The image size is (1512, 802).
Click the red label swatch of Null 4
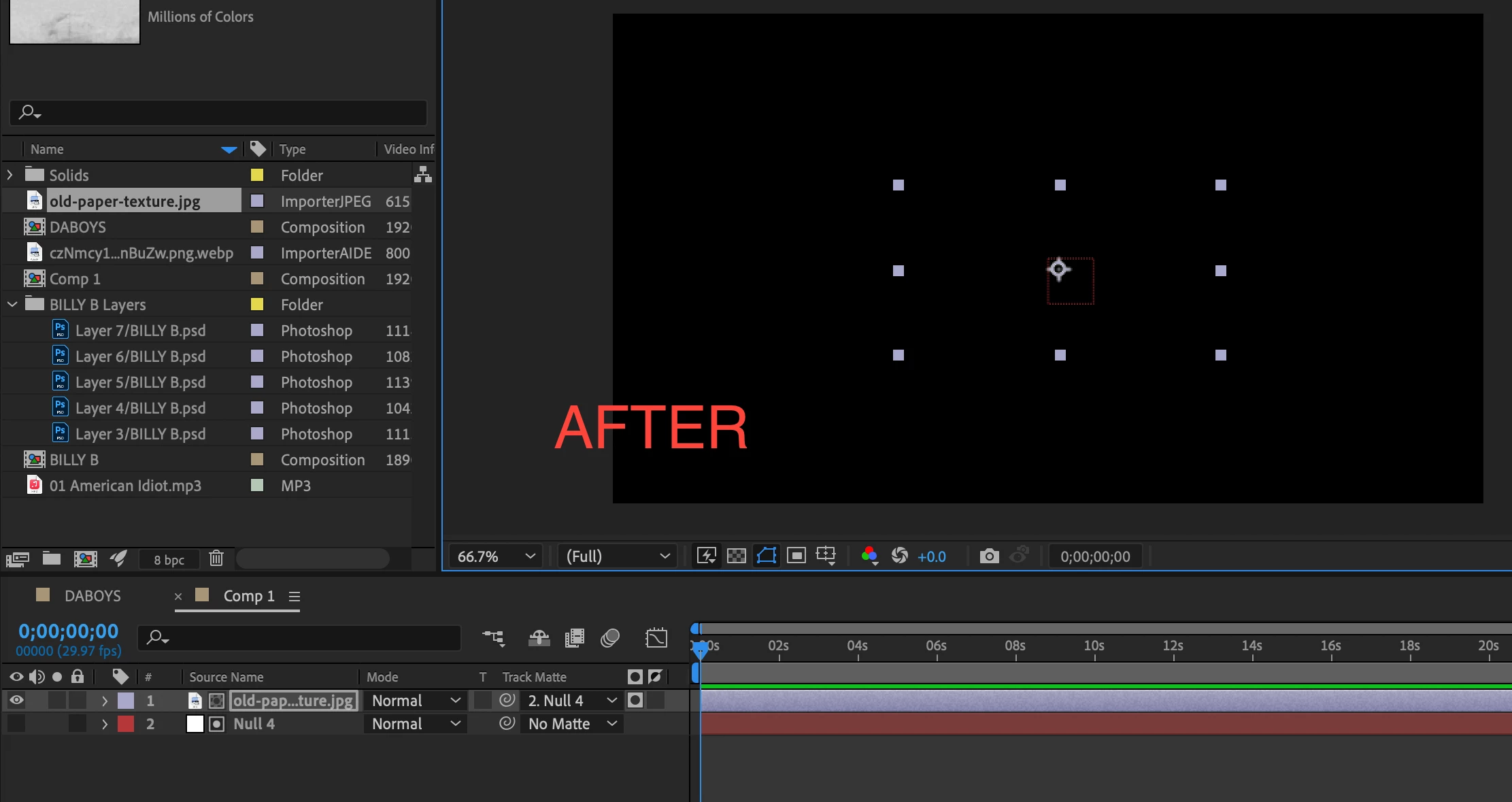coord(126,724)
